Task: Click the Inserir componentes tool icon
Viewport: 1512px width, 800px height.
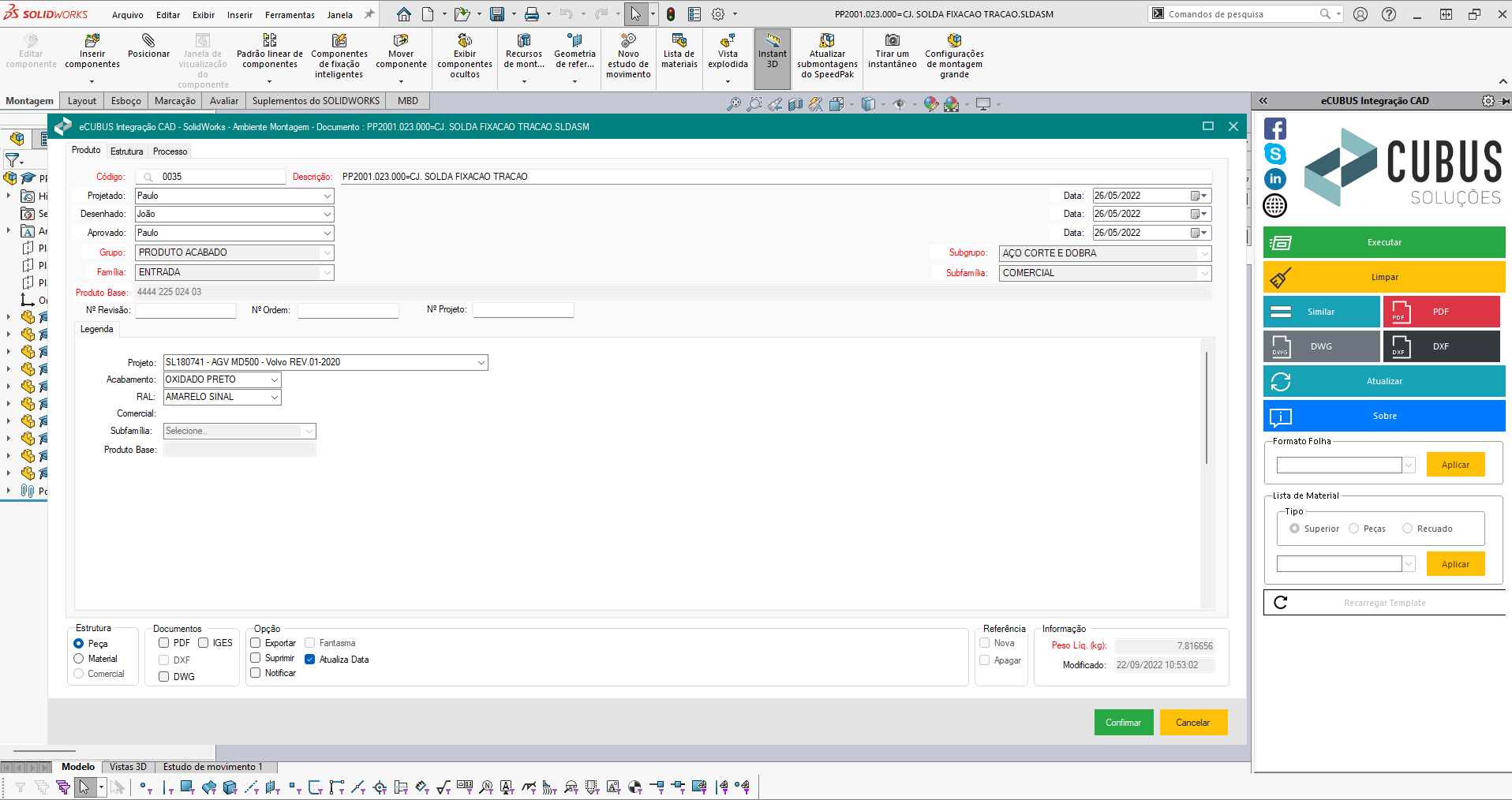Action: coord(92,40)
